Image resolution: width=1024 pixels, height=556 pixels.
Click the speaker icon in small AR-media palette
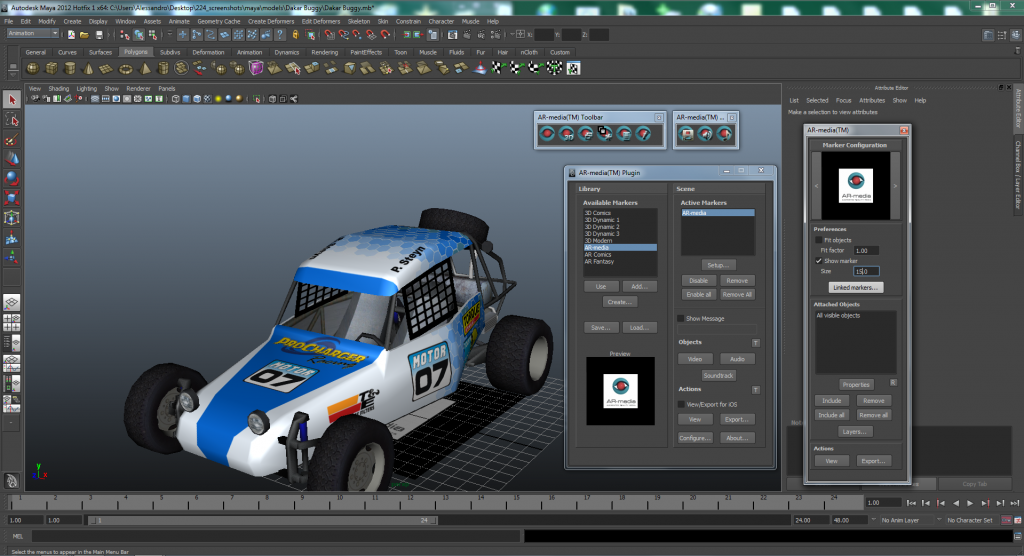(705, 134)
